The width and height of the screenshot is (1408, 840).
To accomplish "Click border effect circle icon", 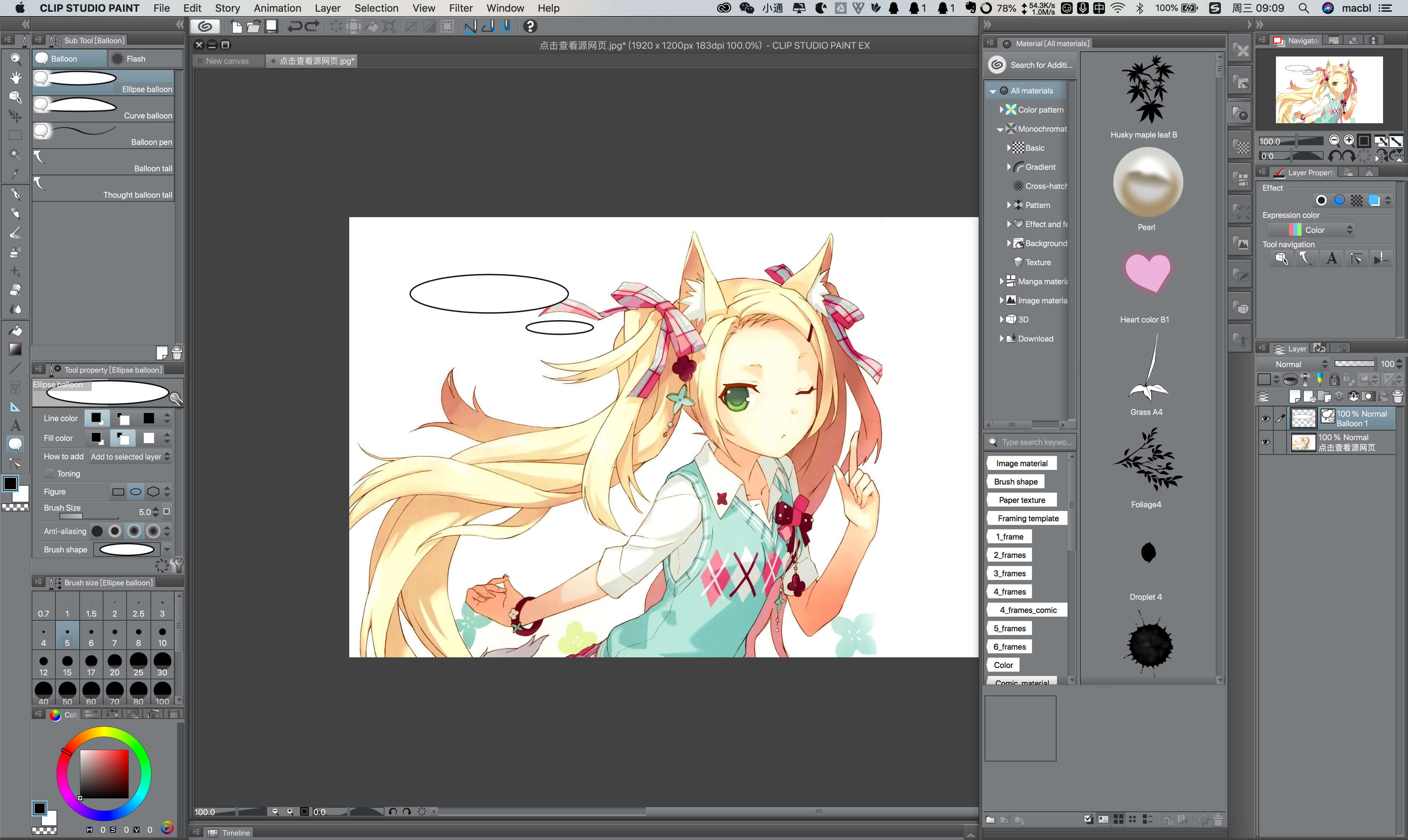I will [x=1321, y=200].
